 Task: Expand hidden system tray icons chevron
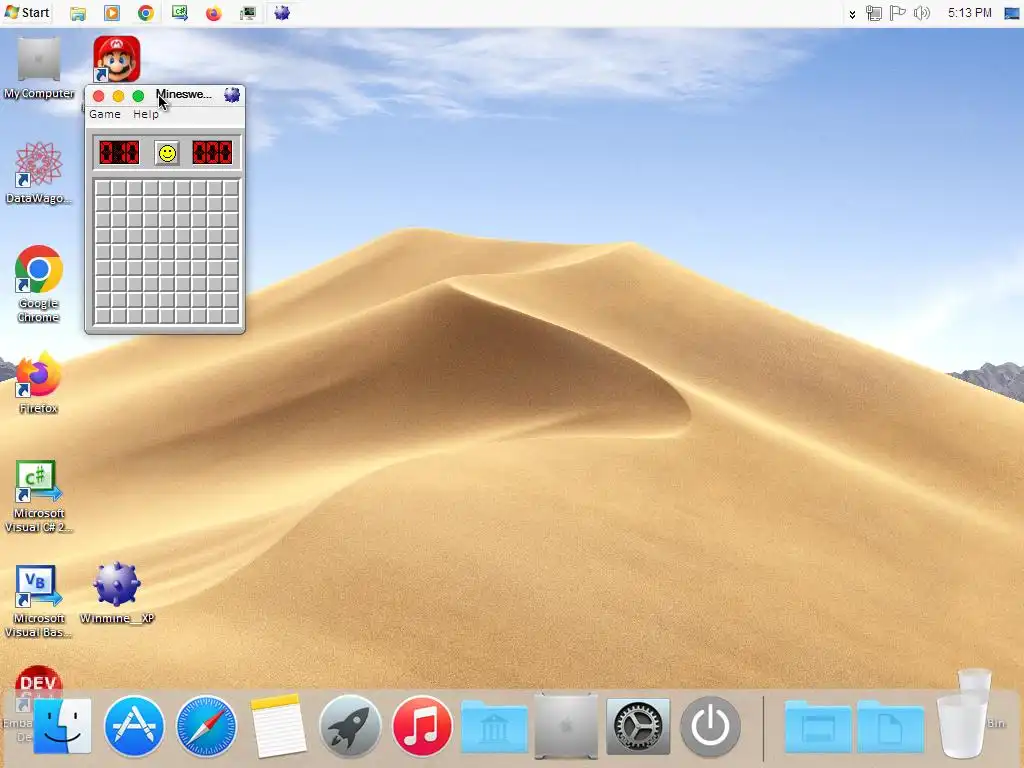click(x=852, y=14)
